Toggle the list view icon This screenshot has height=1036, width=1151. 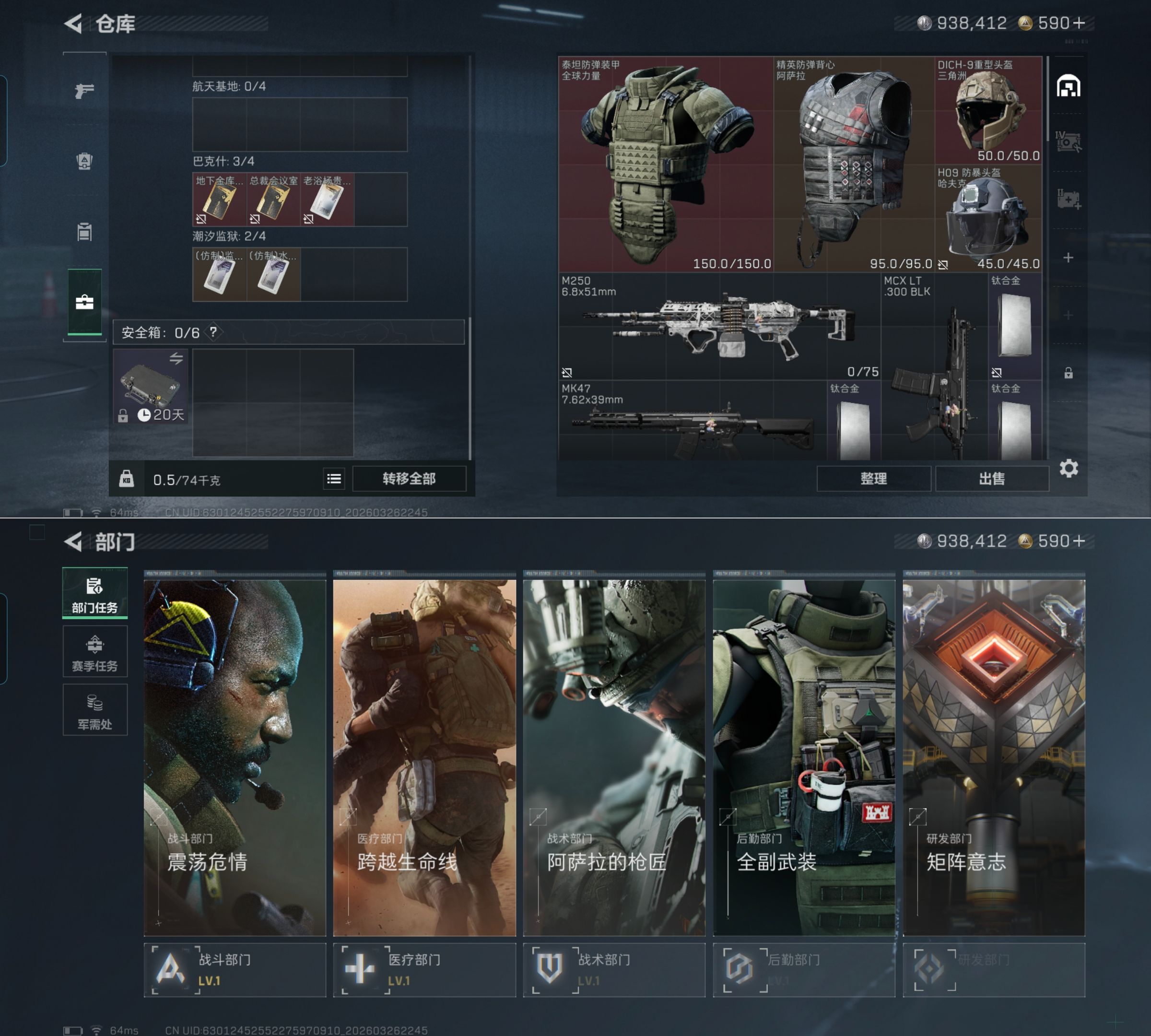(334, 479)
